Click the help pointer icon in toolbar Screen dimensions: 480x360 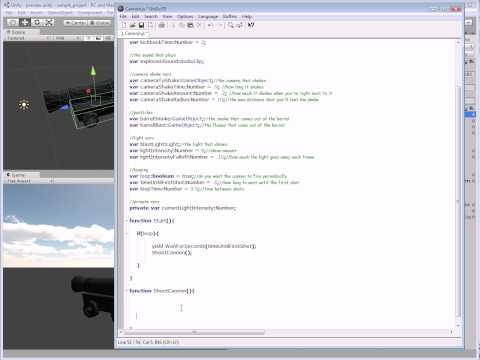pos(251,25)
